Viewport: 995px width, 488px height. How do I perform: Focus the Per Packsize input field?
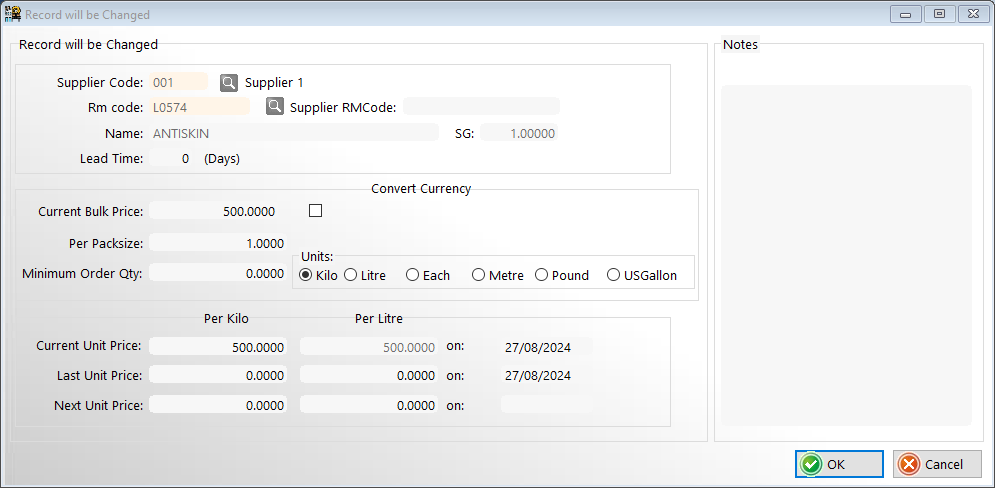(218, 243)
